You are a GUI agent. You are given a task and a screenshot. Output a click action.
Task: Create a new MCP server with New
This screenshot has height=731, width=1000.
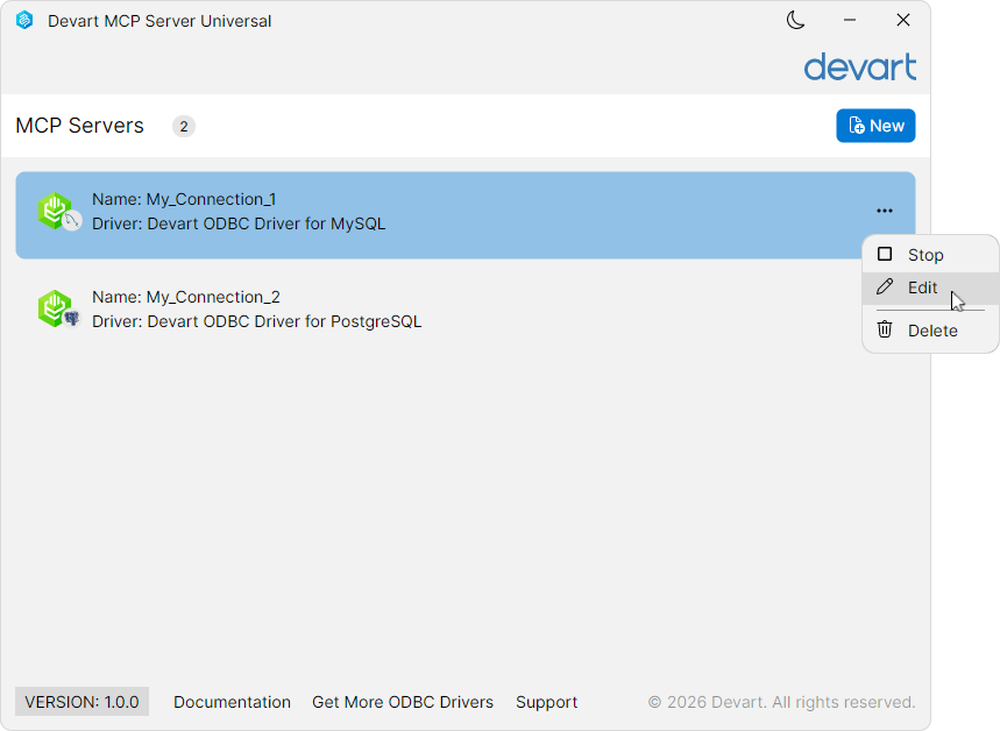876,126
